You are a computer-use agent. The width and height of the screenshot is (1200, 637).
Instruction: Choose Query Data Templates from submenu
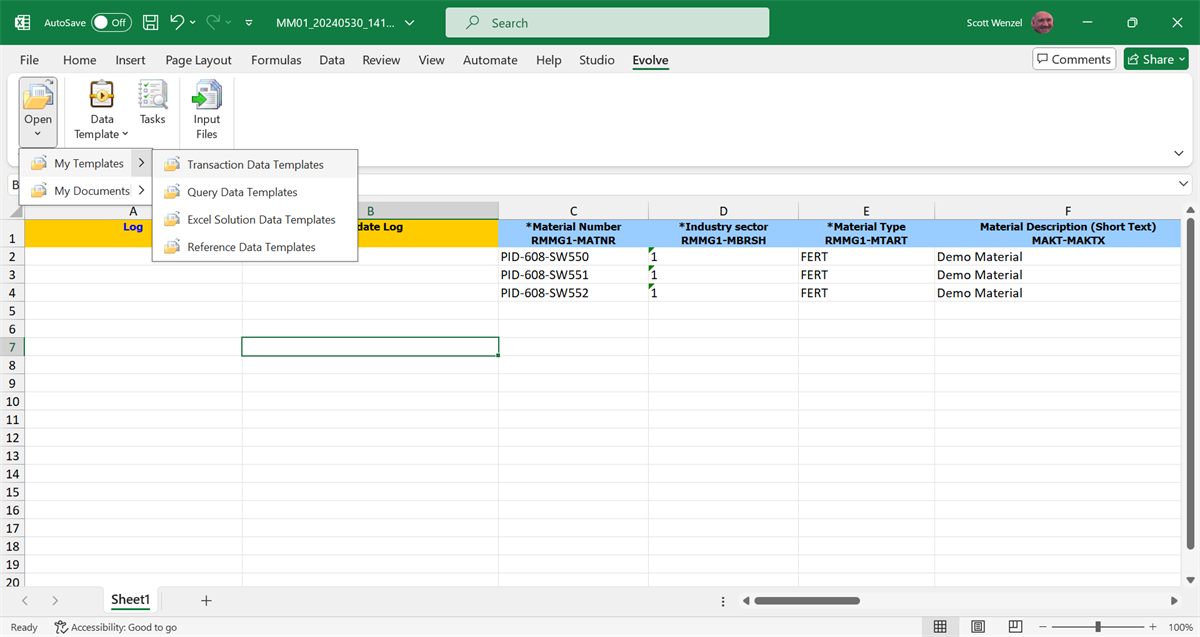(242, 192)
